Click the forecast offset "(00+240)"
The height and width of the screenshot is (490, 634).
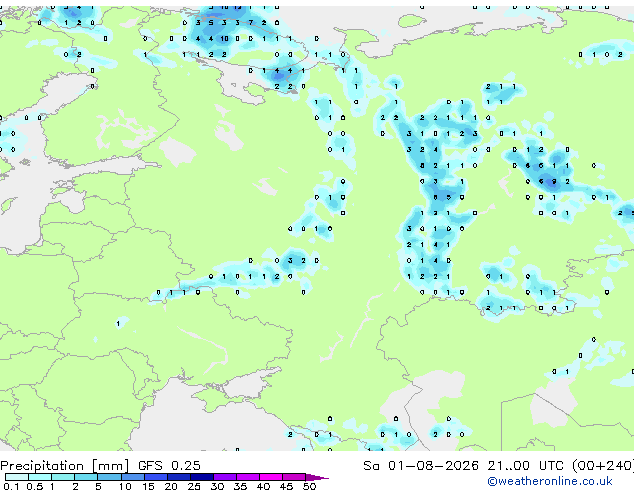[603, 466]
